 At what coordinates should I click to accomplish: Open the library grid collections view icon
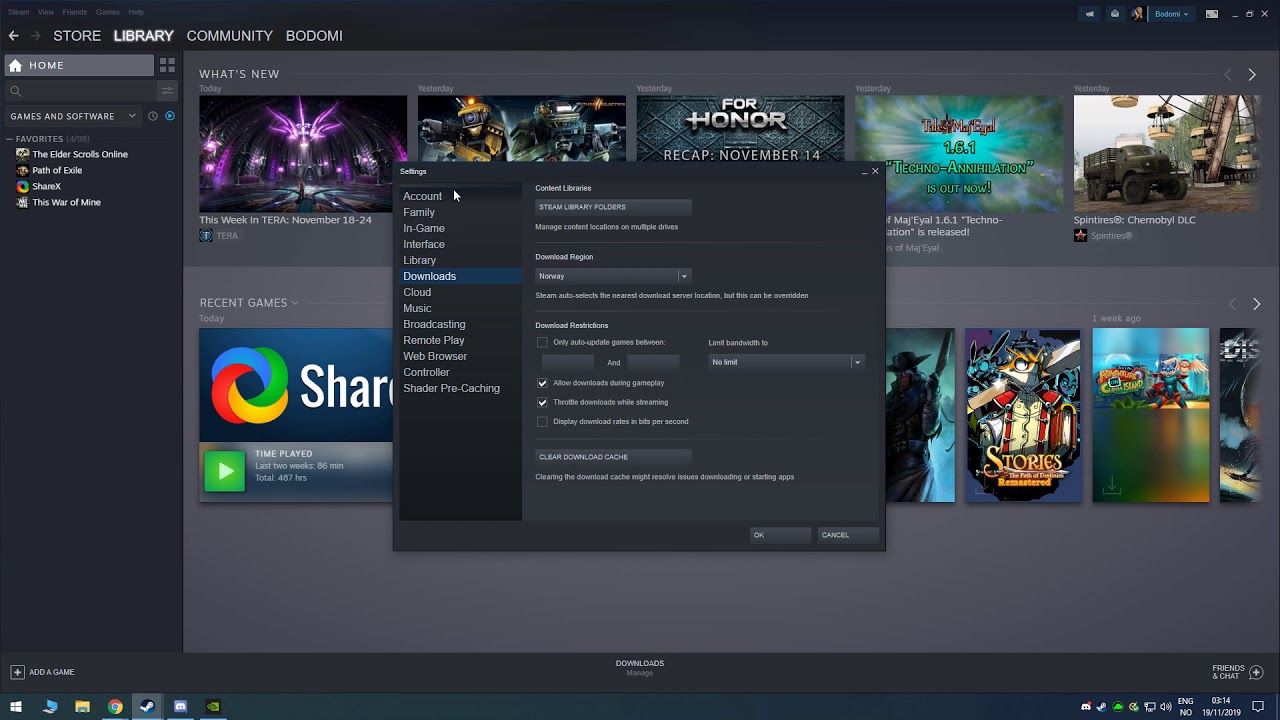click(167, 65)
